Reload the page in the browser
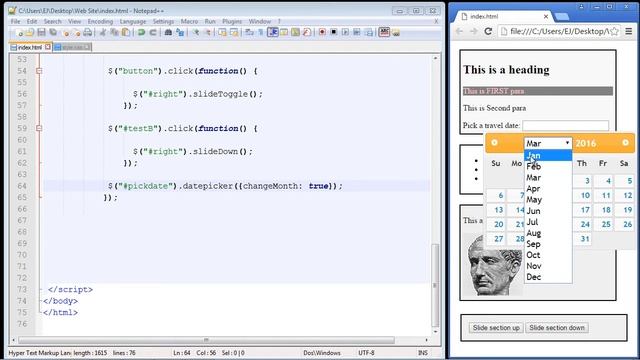 488,31
